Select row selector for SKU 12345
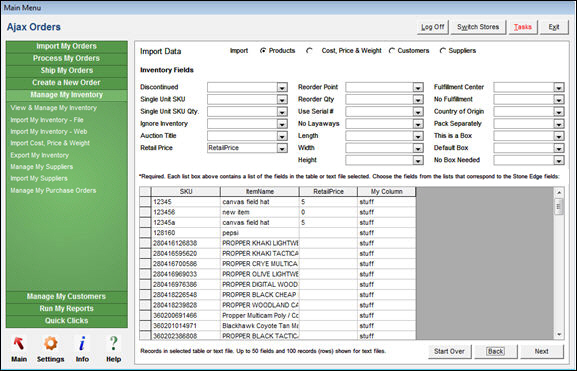The width and height of the screenshot is (577, 371). click(145, 202)
